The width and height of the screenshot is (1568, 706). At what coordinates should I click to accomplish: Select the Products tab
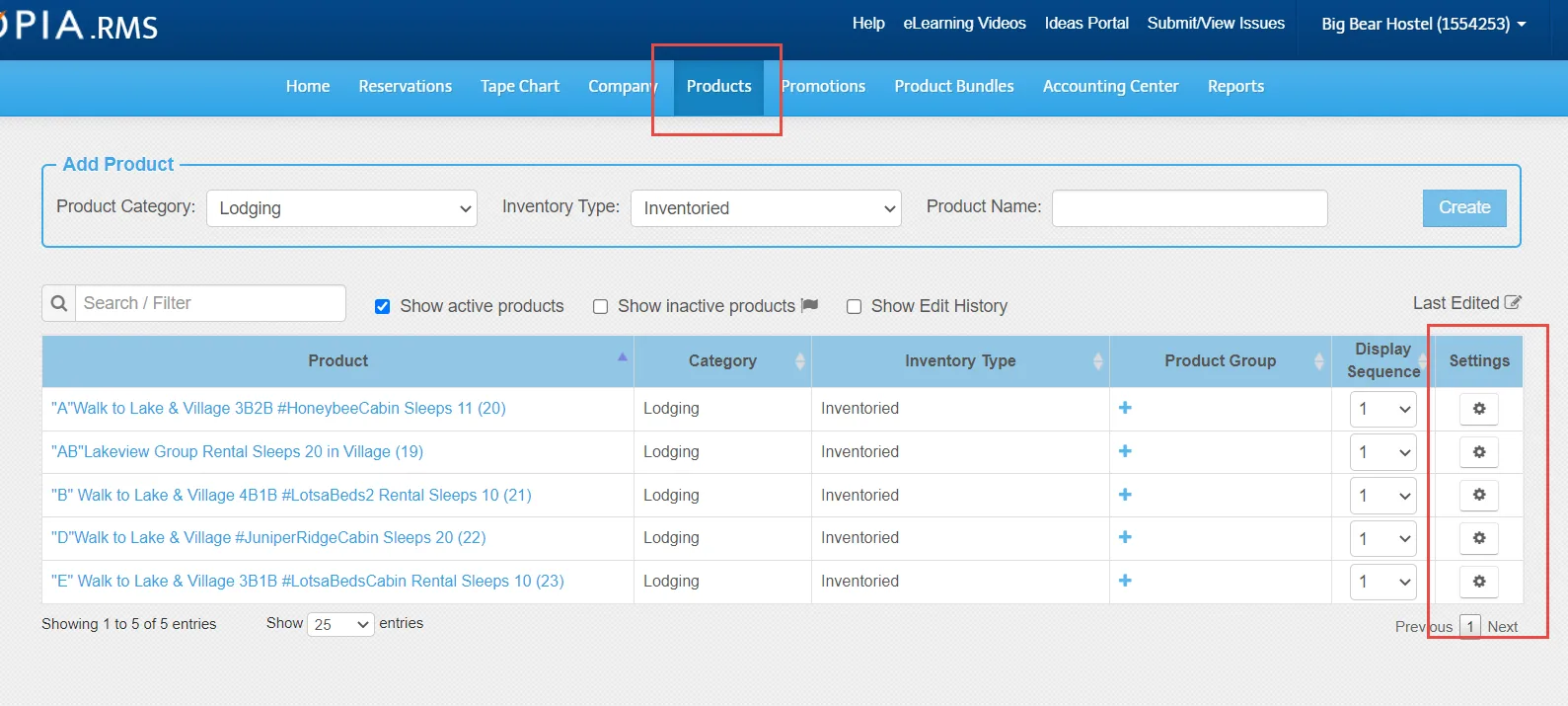click(x=719, y=86)
